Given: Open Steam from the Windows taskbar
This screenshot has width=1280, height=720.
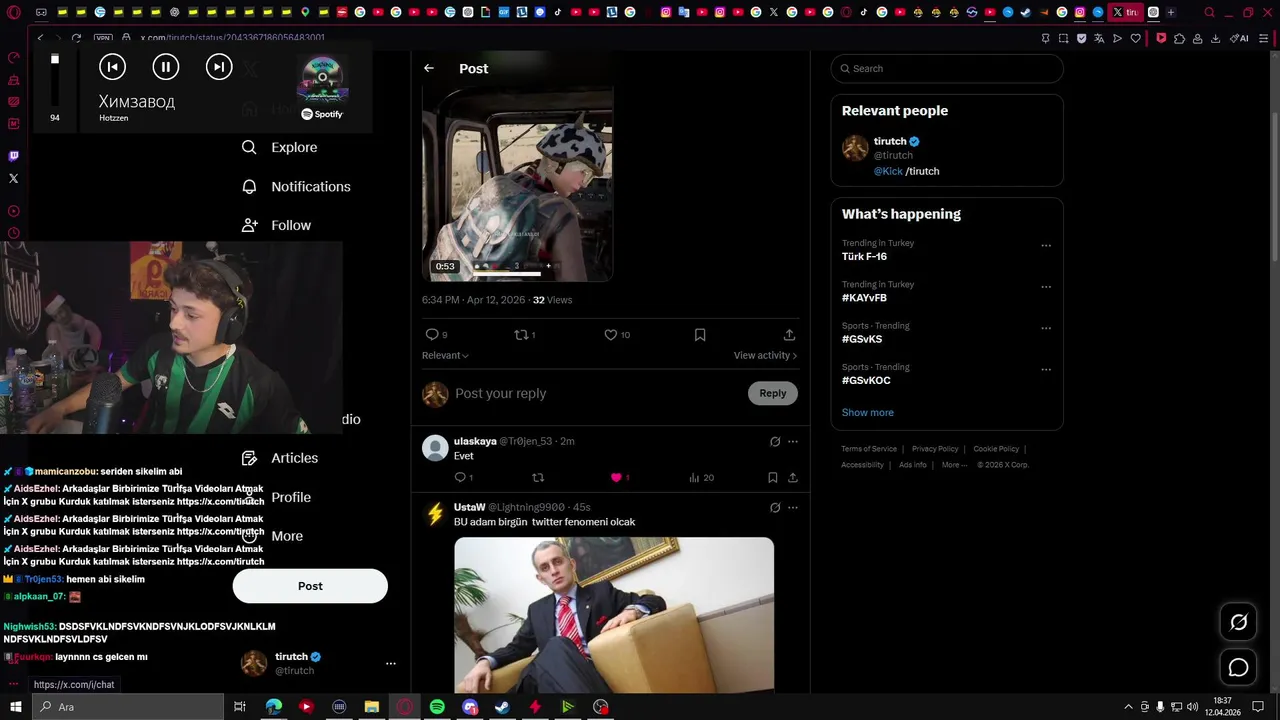Looking at the screenshot, I should pos(502,707).
